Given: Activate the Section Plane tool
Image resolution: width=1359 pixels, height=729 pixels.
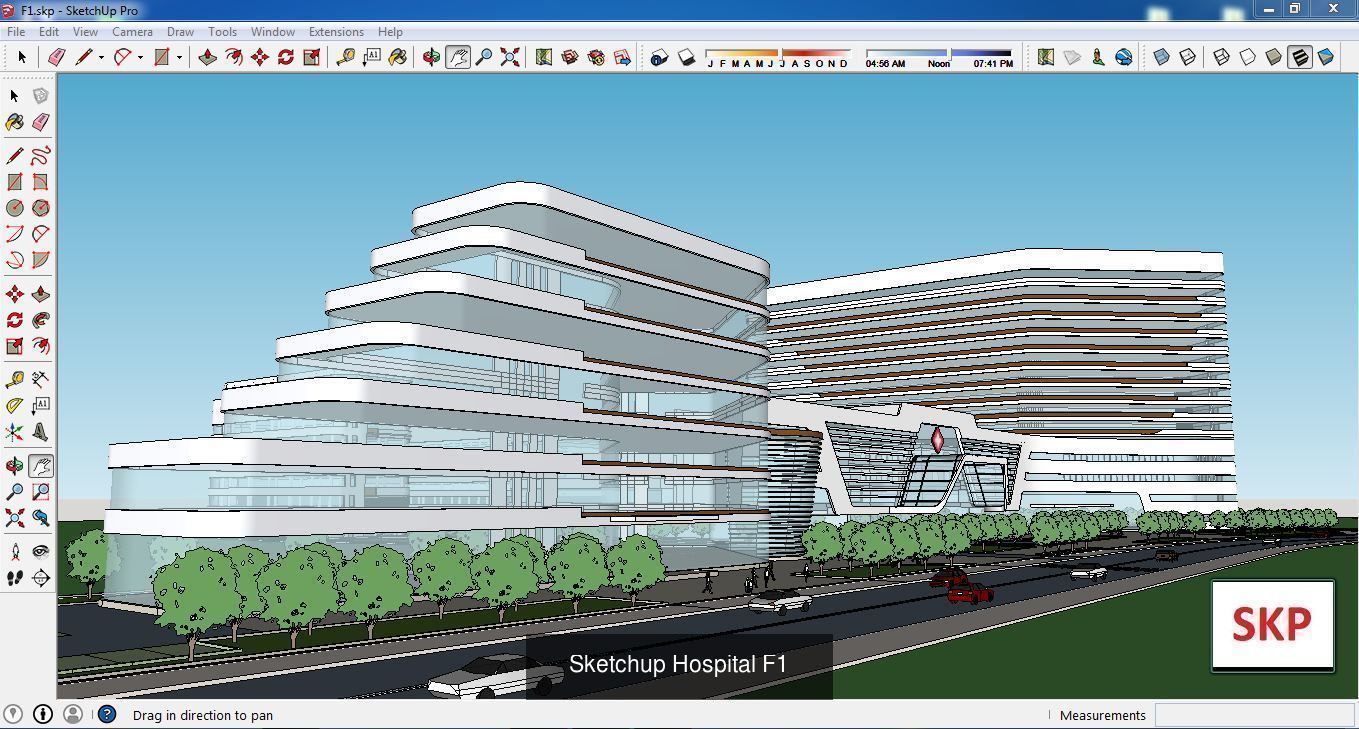Looking at the screenshot, I should (x=41, y=577).
